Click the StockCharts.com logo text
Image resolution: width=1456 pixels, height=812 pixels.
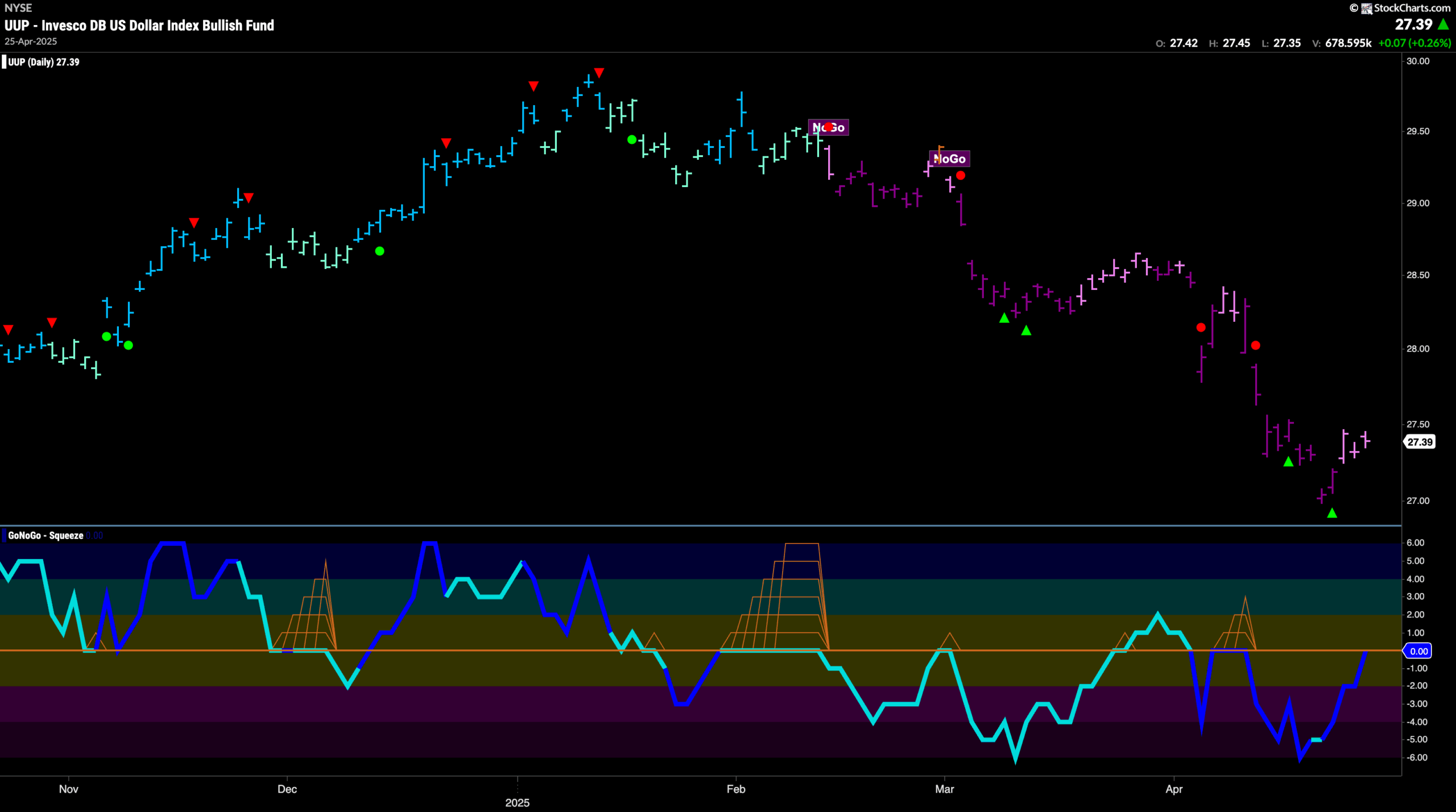click(1412, 8)
